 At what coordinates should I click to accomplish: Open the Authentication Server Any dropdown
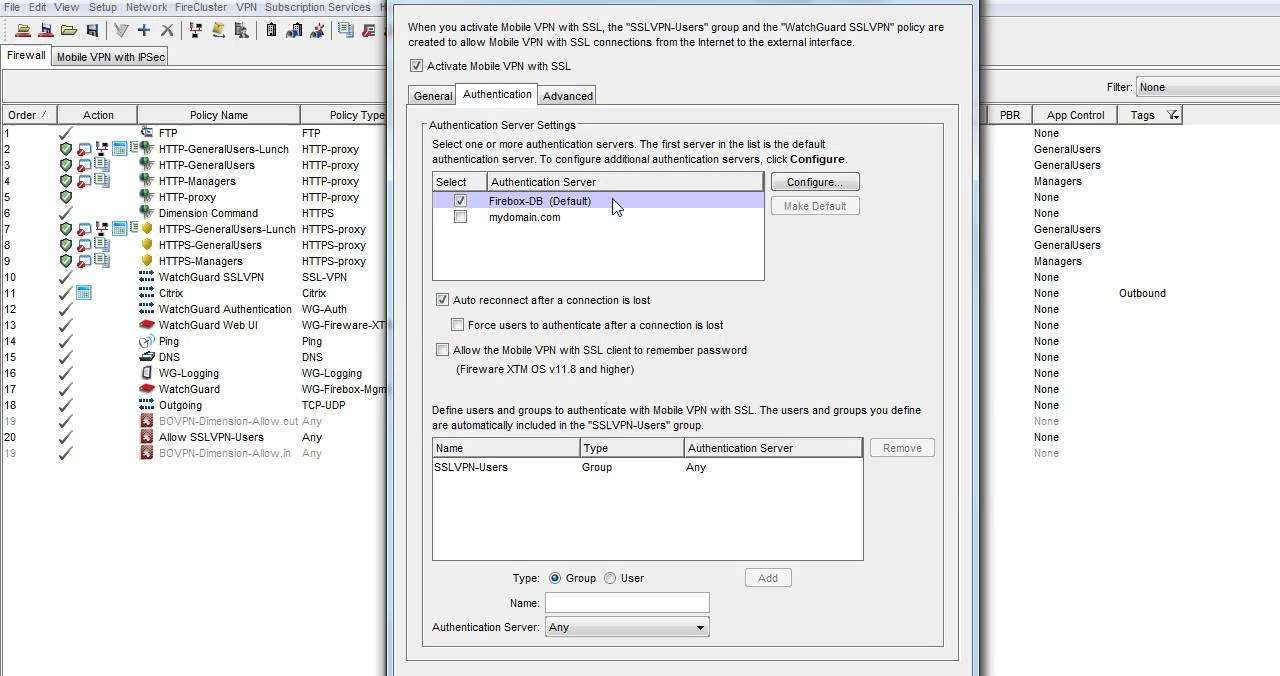tap(627, 627)
